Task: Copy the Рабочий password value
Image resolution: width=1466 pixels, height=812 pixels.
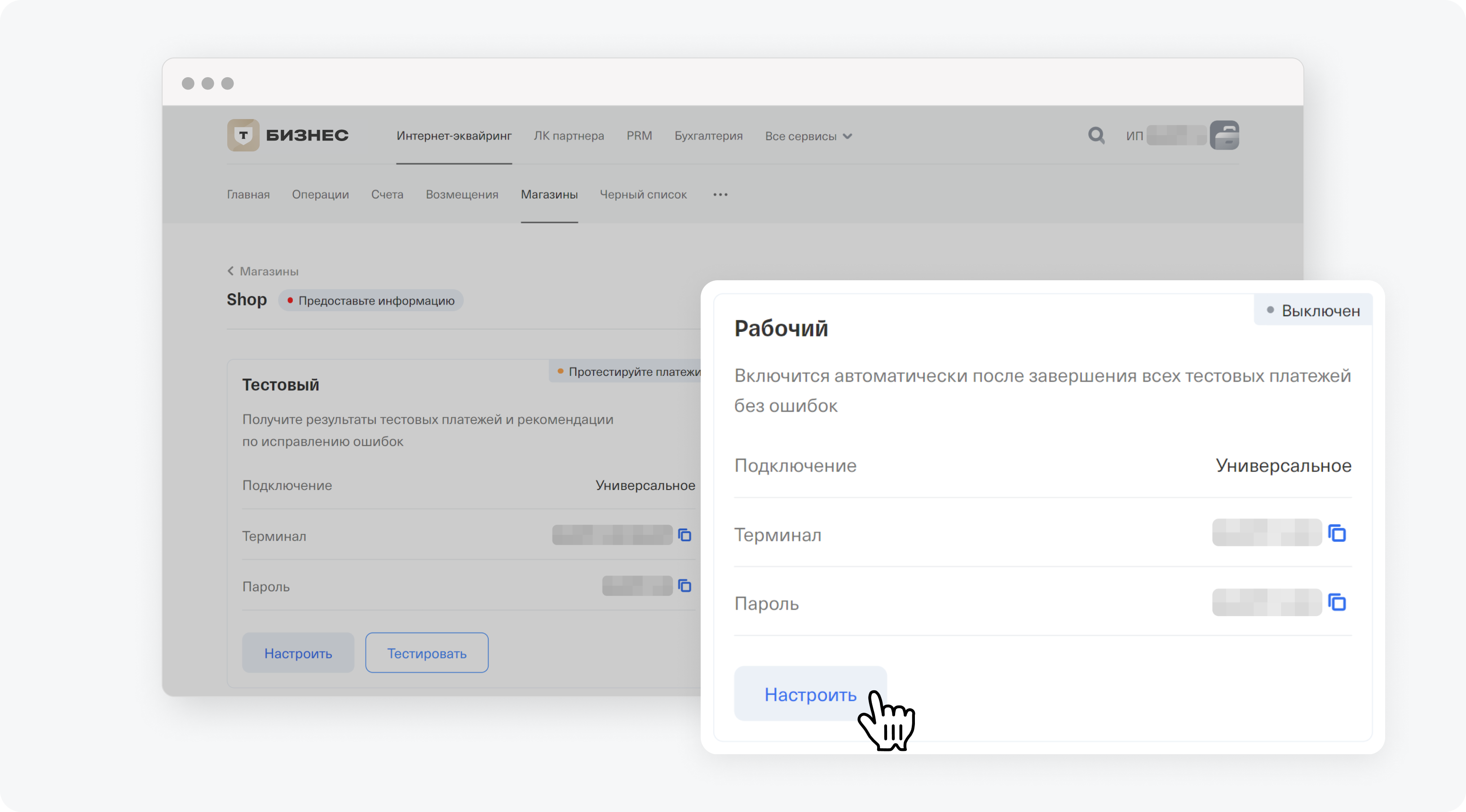Action: click(1337, 602)
